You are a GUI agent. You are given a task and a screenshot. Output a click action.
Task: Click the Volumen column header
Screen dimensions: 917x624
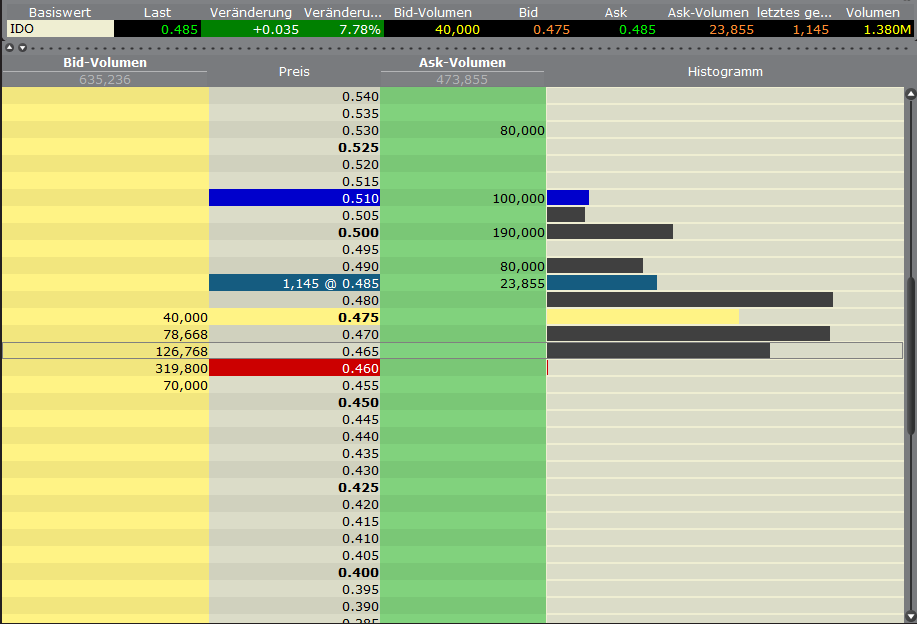[873, 12]
